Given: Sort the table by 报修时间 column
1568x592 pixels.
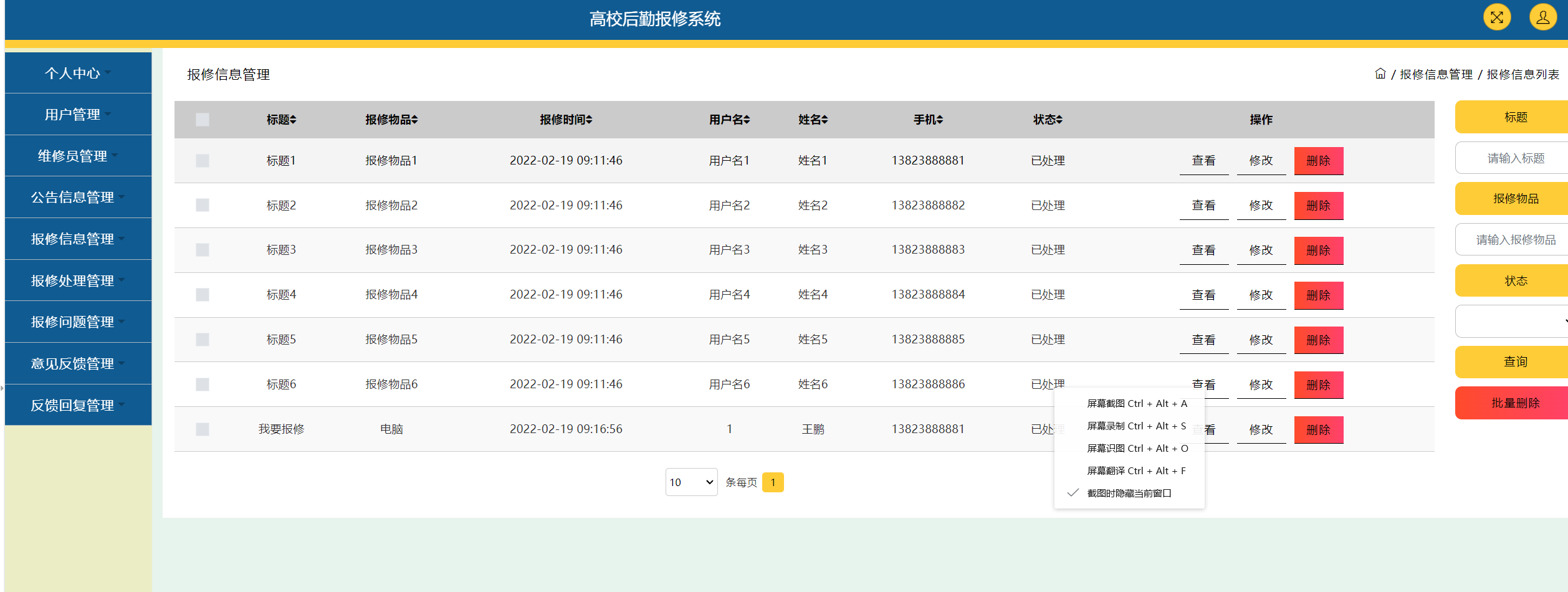Looking at the screenshot, I should click(566, 120).
